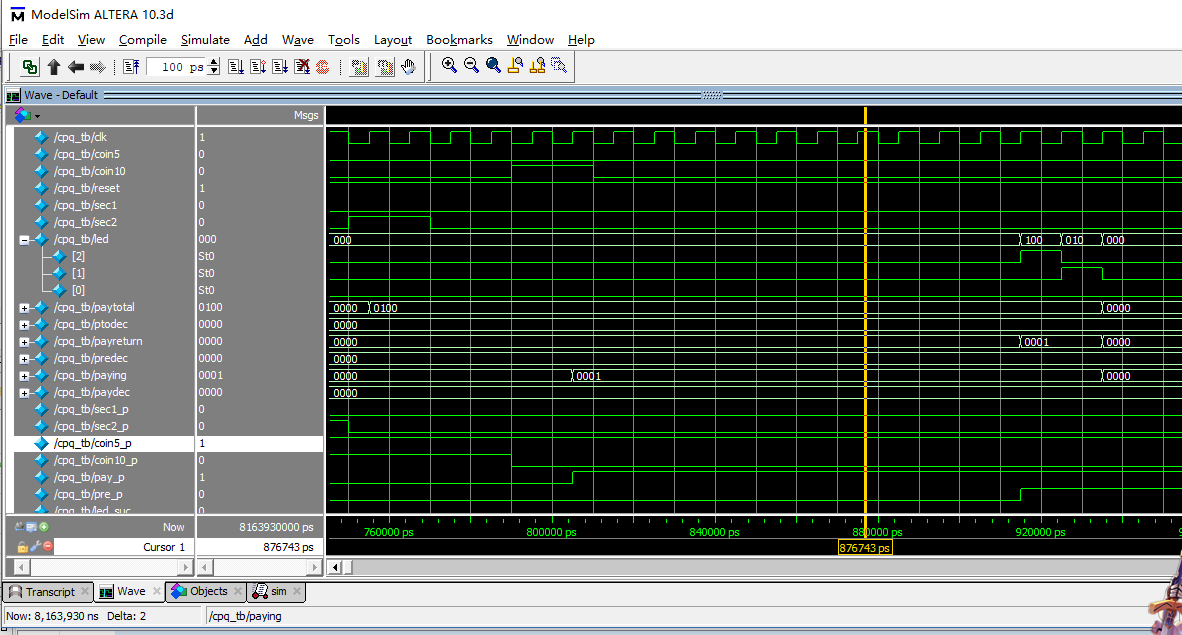The image size is (1182, 635).
Task: Click the red Delete Cursor icon
Action: (47, 547)
